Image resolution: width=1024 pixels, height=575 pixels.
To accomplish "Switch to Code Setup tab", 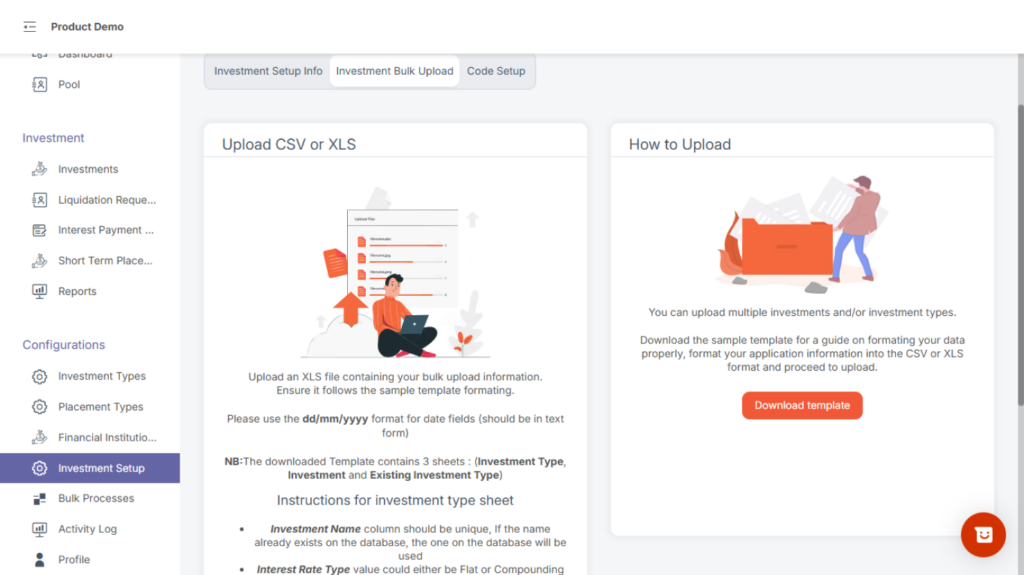I will click(x=496, y=72).
